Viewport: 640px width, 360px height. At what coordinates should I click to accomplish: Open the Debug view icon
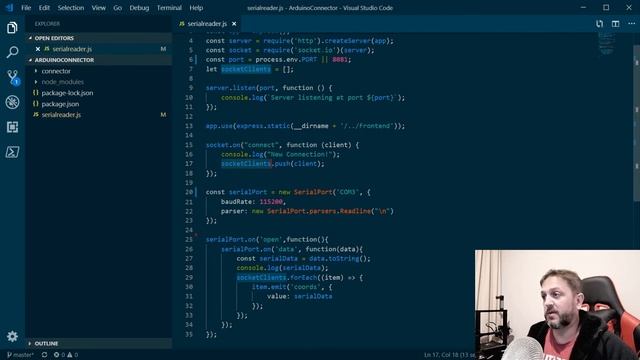coord(12,102)
